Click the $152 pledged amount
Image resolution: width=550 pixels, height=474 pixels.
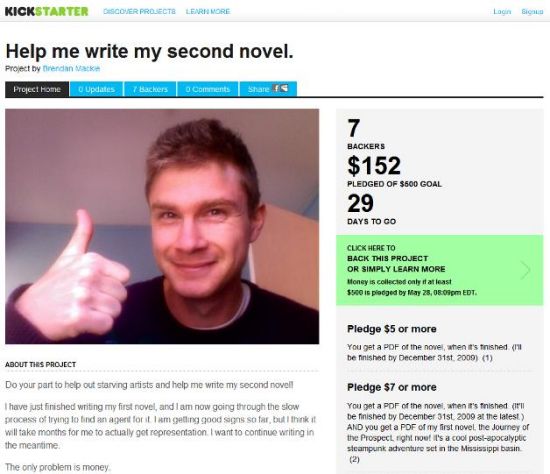click(x=374, y=165)
